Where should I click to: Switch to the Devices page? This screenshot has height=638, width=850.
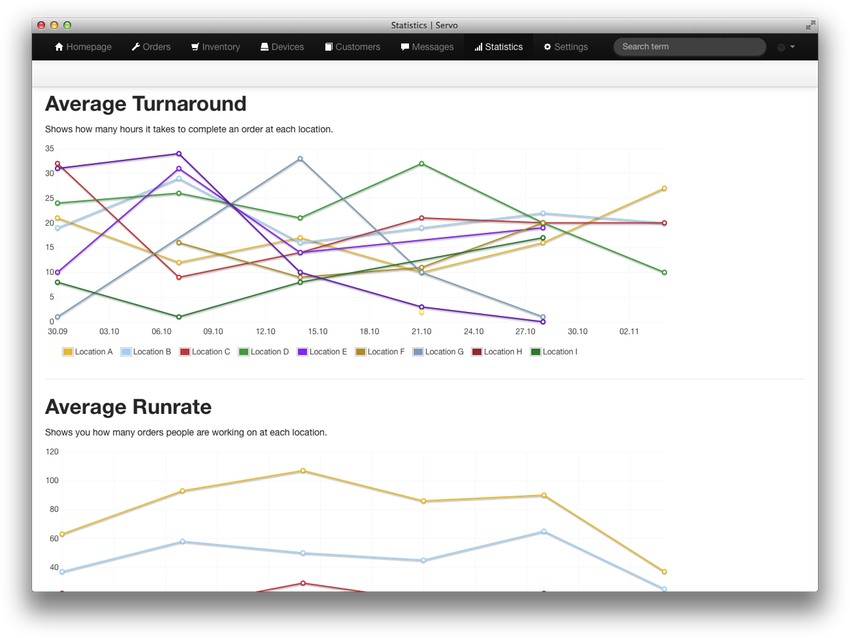pos(282,47)
